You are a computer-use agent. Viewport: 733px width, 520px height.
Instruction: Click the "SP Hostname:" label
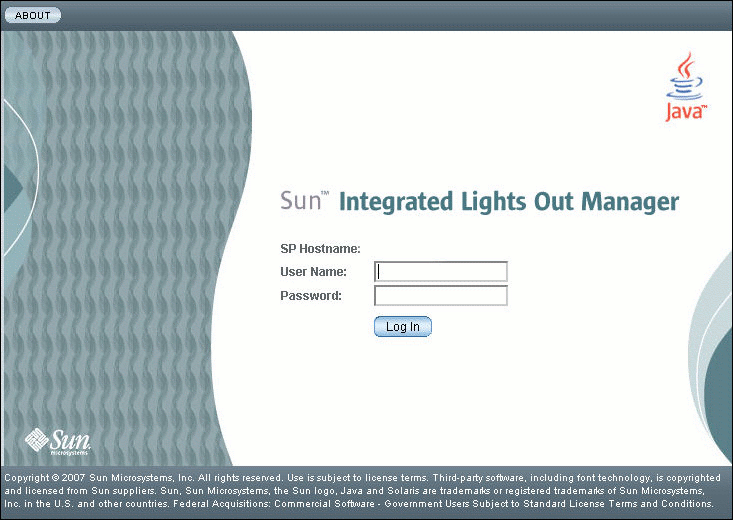coord(320,249)
